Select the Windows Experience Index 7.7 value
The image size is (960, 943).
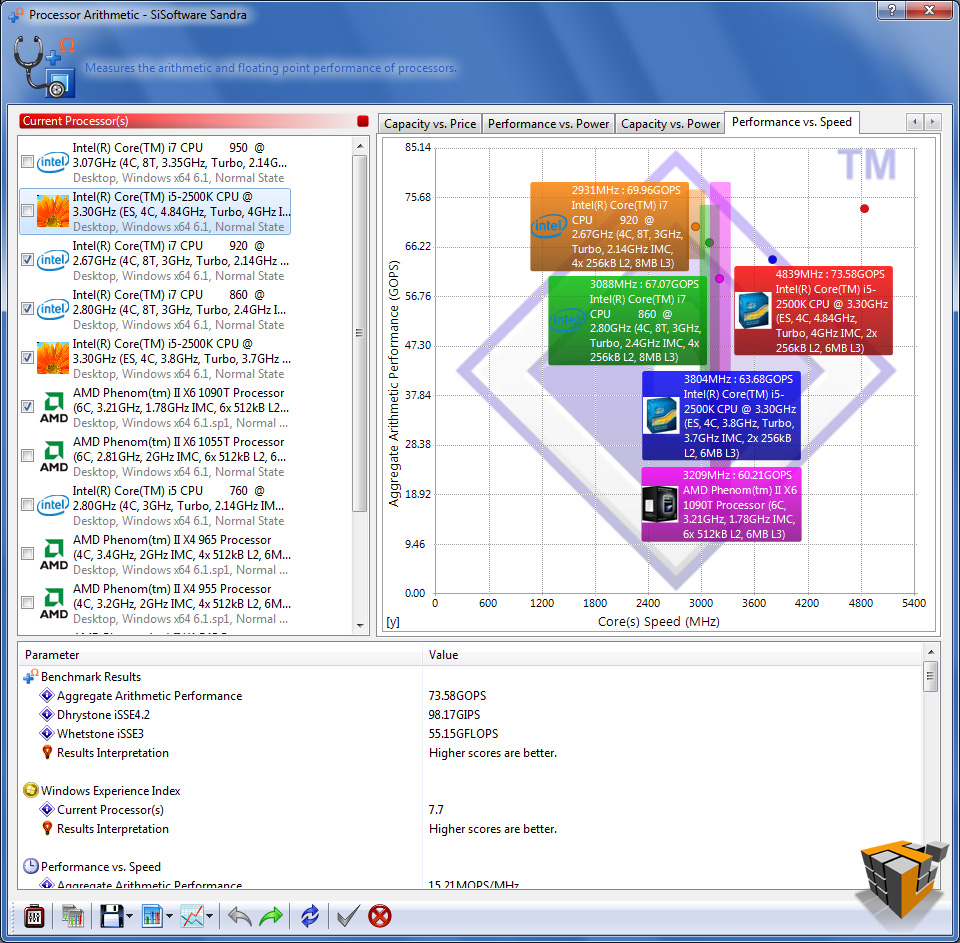pyautogui.click(x=436, y=810)
